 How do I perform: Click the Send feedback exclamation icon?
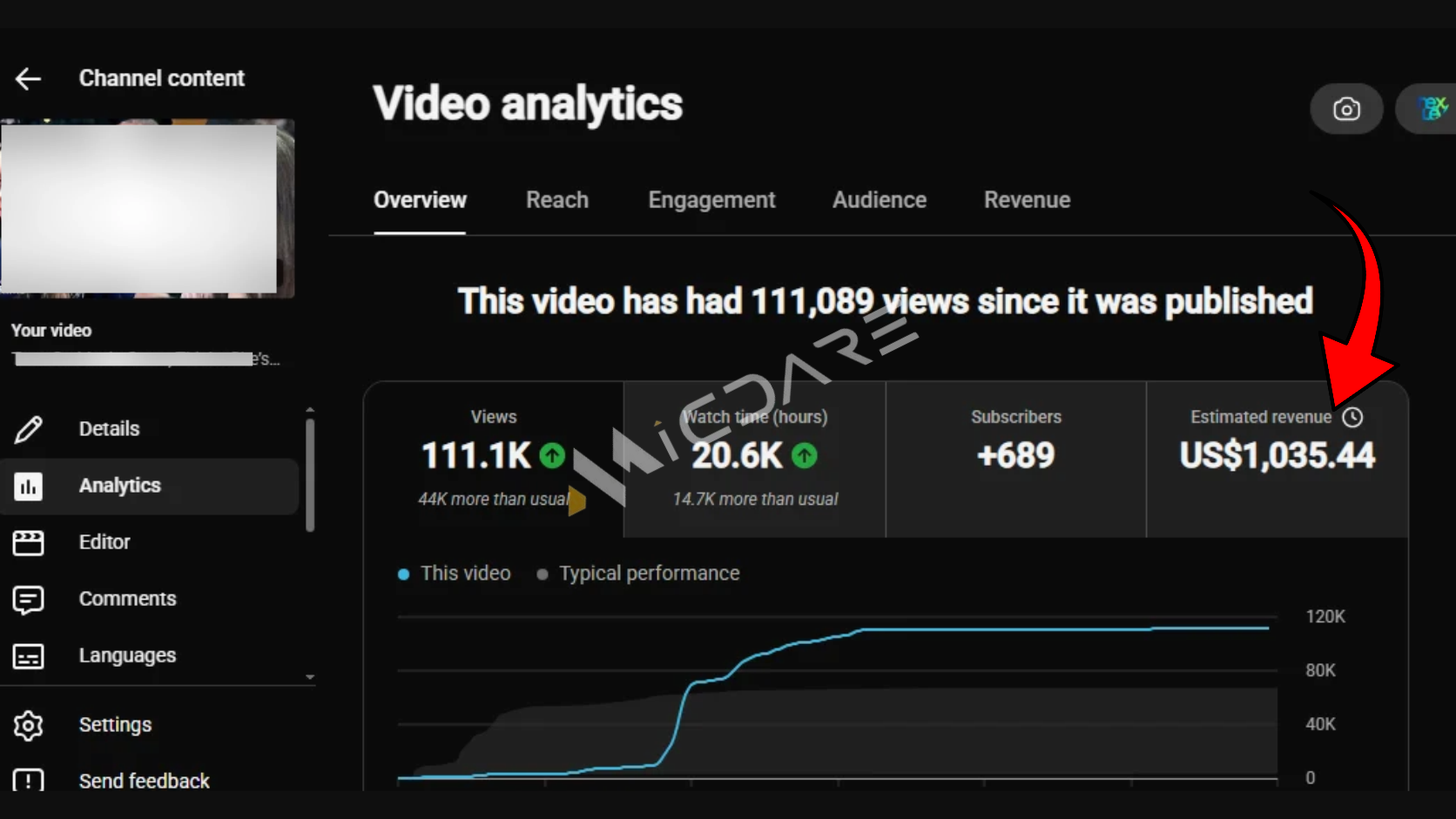[x=28, y=780]
